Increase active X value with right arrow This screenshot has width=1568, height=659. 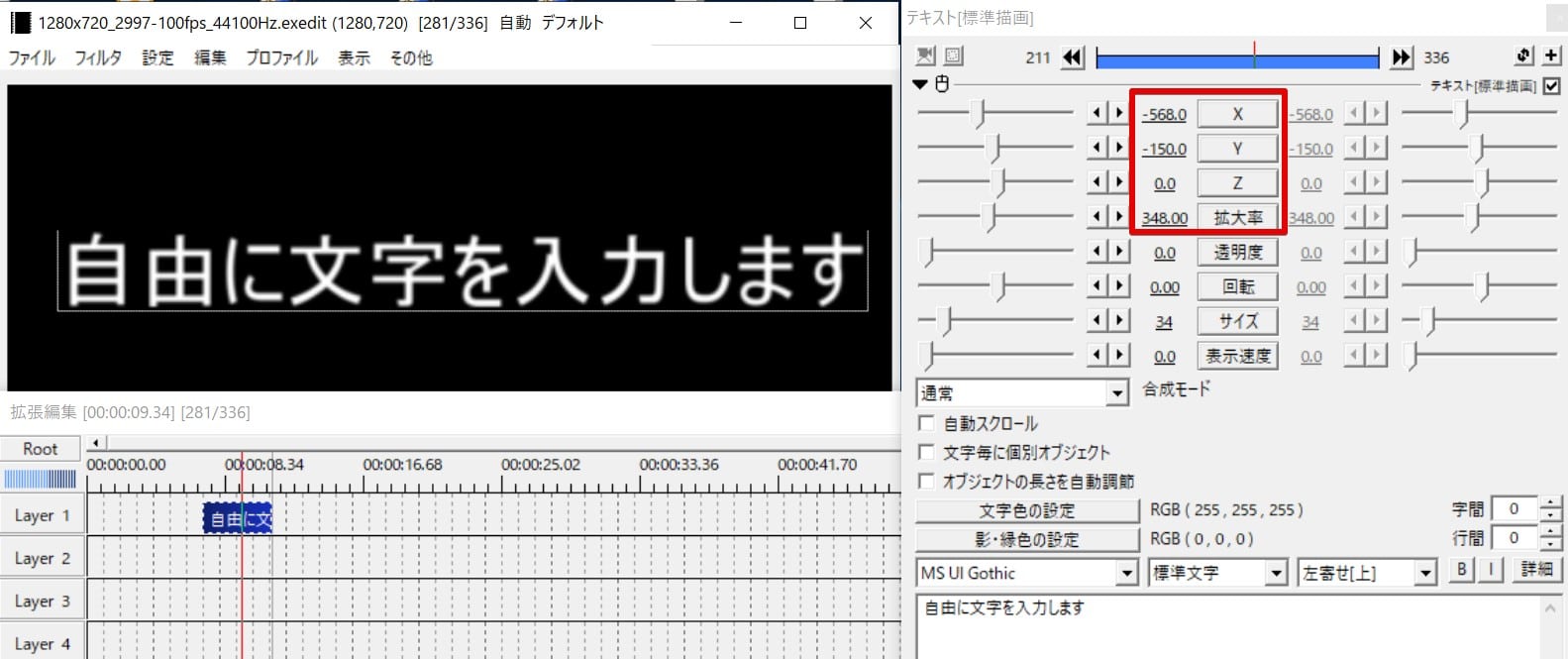pos(1119,114)
